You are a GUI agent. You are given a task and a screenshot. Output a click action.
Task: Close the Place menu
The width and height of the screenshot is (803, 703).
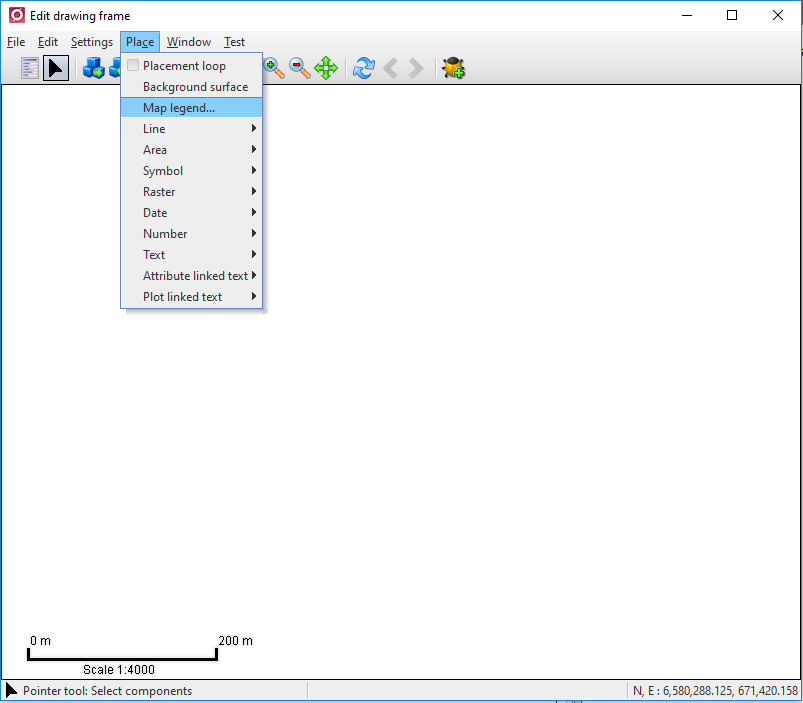click(140, 42)
